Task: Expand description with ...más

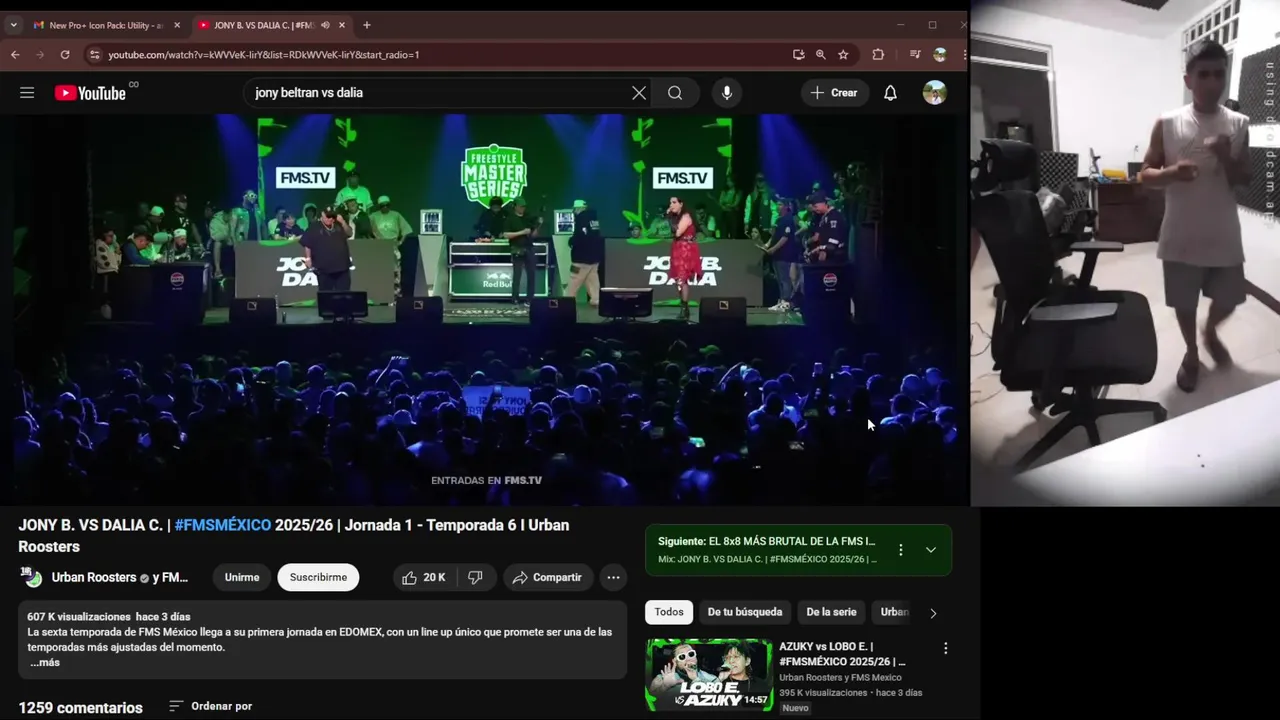Action: [x=44, y=662]
